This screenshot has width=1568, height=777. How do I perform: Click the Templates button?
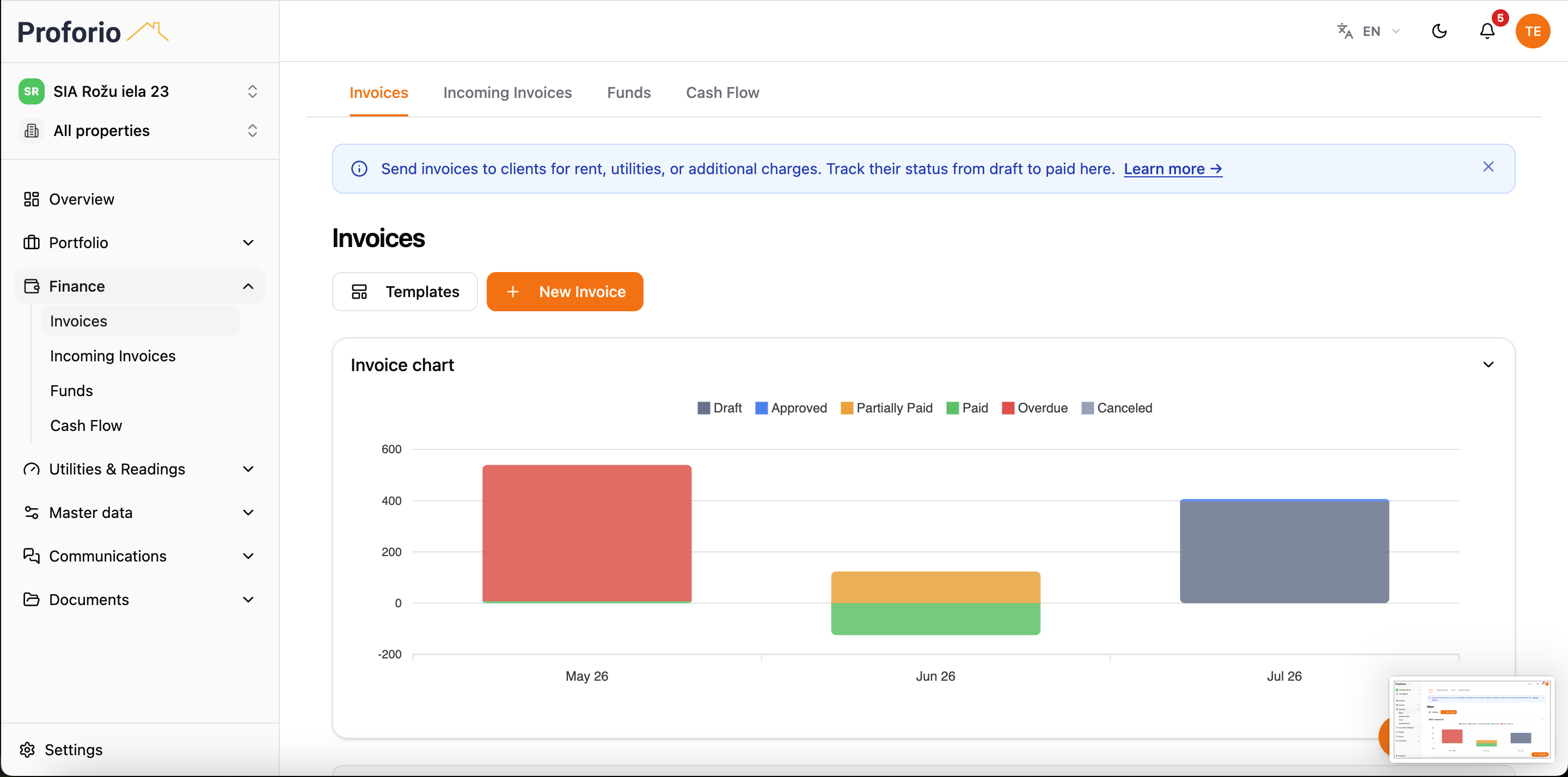(x=405, y=292)
